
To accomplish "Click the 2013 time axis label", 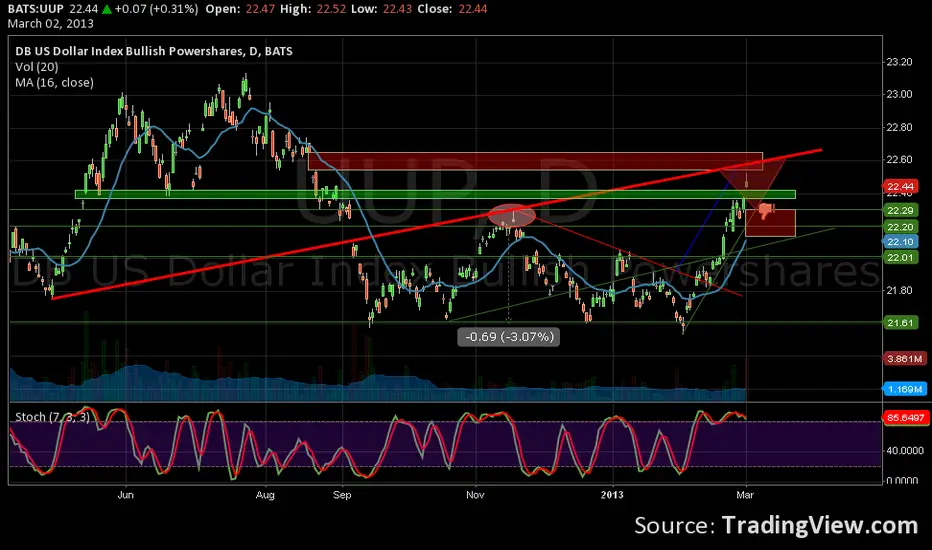I will [612, 495].
